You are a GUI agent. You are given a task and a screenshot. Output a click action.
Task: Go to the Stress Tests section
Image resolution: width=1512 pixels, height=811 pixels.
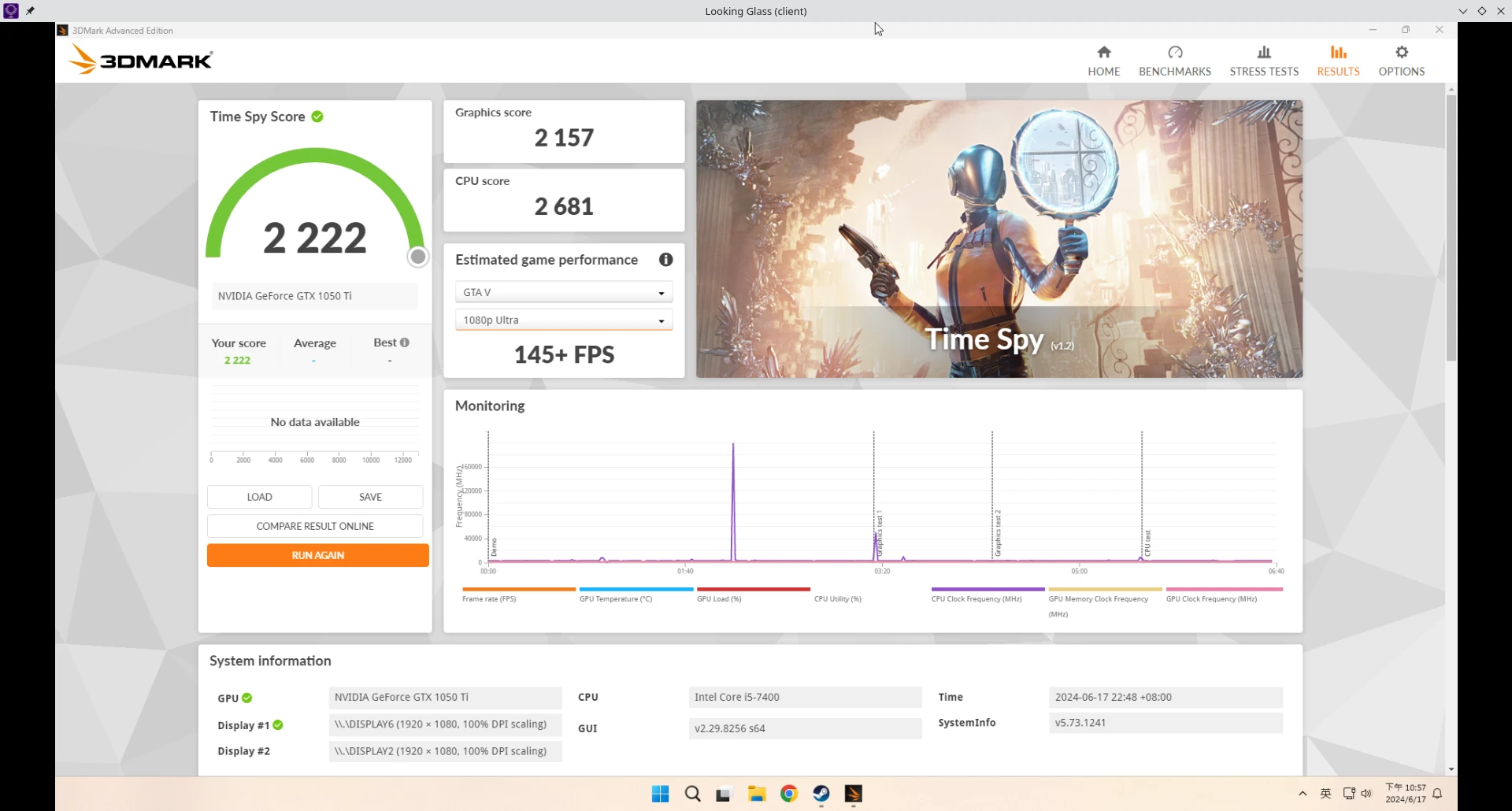1263,61
